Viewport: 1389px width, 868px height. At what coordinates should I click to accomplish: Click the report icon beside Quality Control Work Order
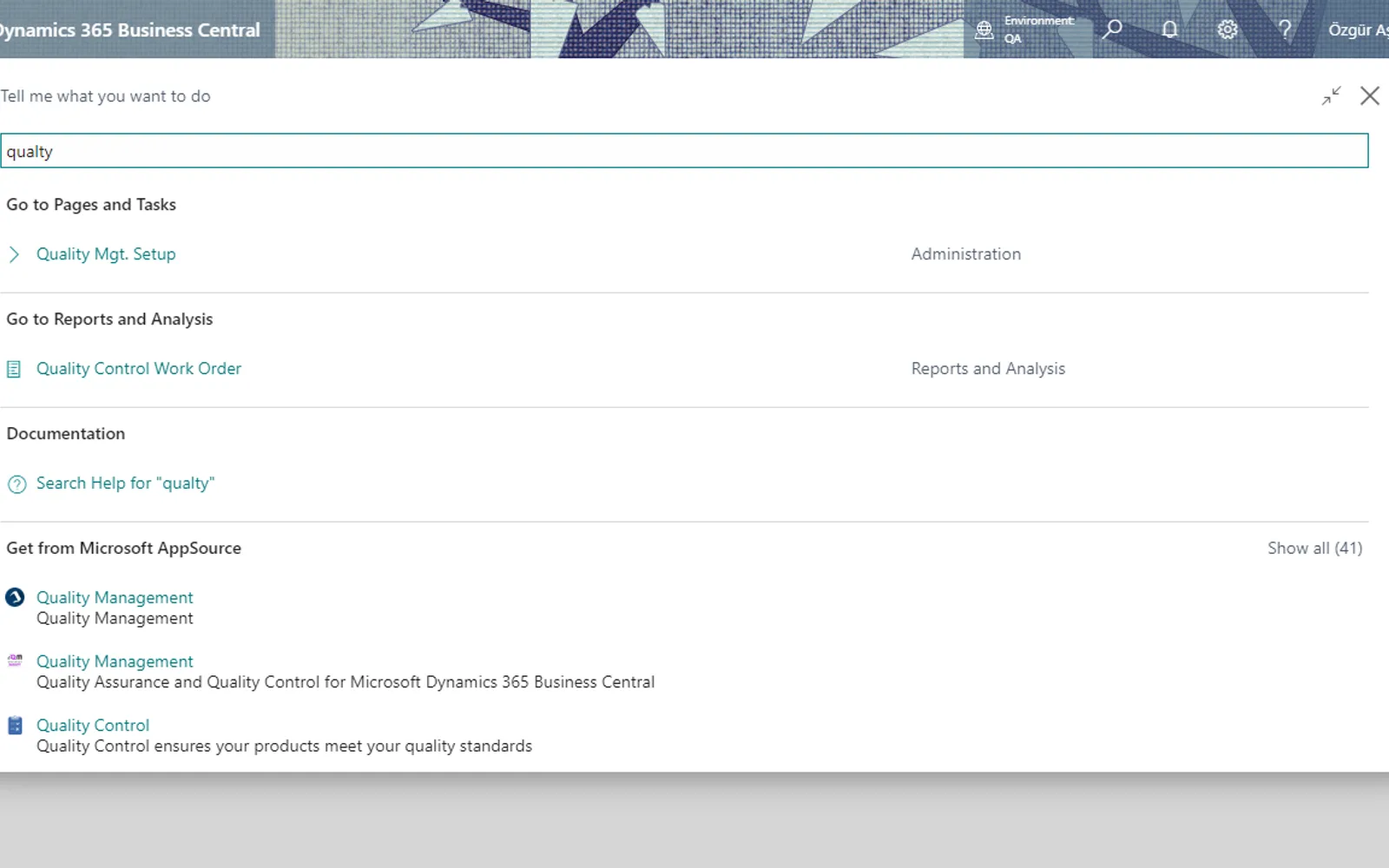point(14,369)
